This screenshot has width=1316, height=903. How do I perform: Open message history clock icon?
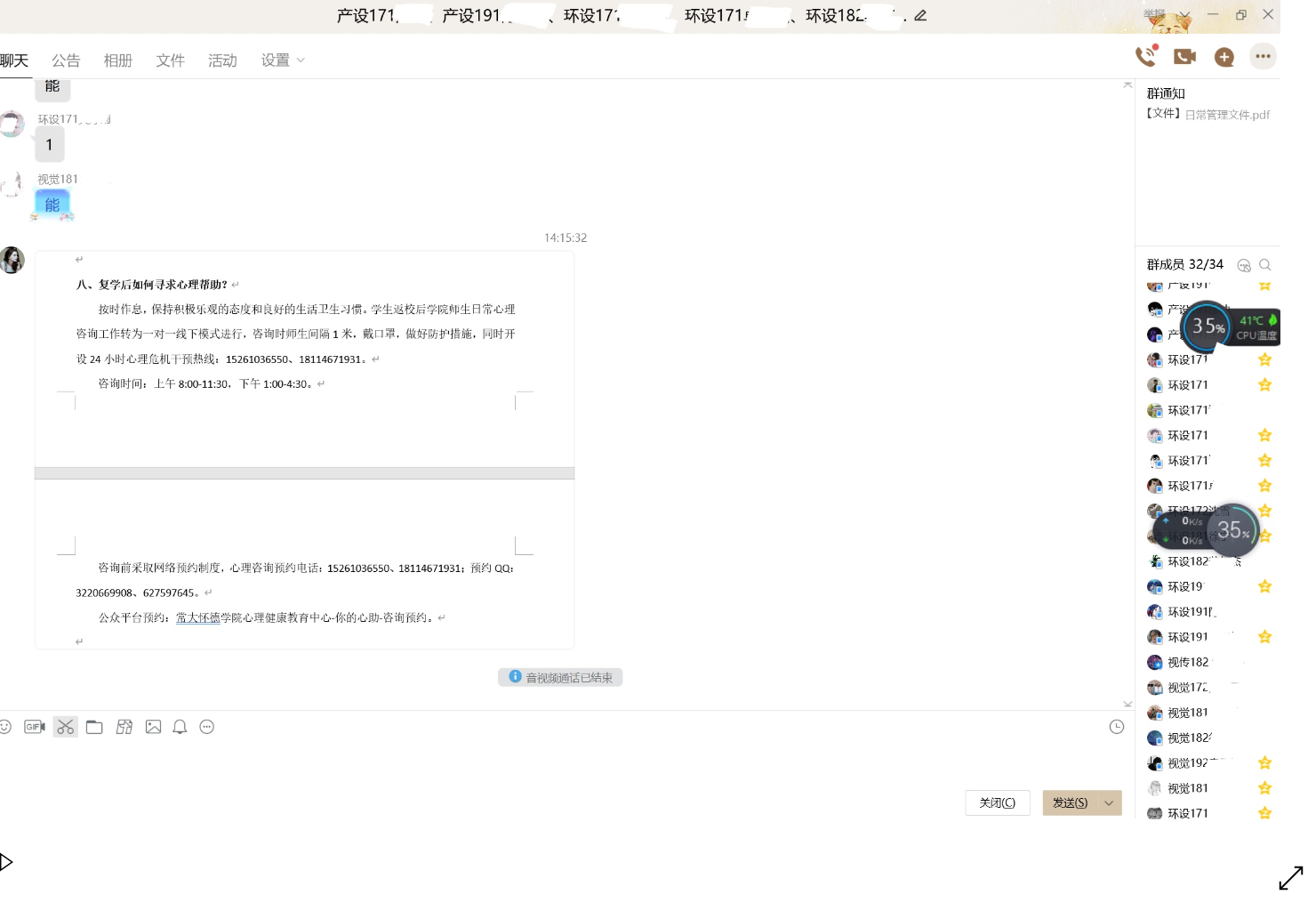click(x=1117, y=727)
